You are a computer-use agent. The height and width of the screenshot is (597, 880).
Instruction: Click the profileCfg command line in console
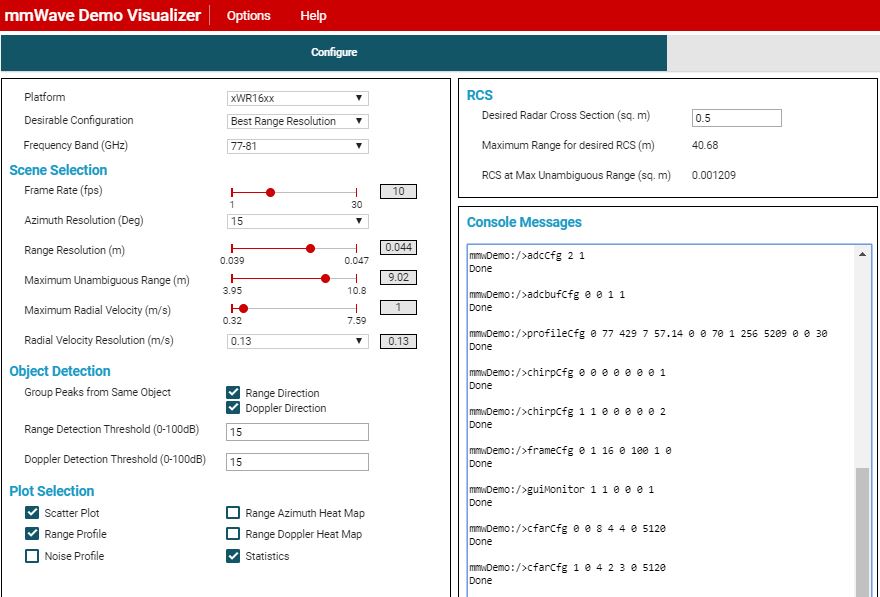point(648,333)
